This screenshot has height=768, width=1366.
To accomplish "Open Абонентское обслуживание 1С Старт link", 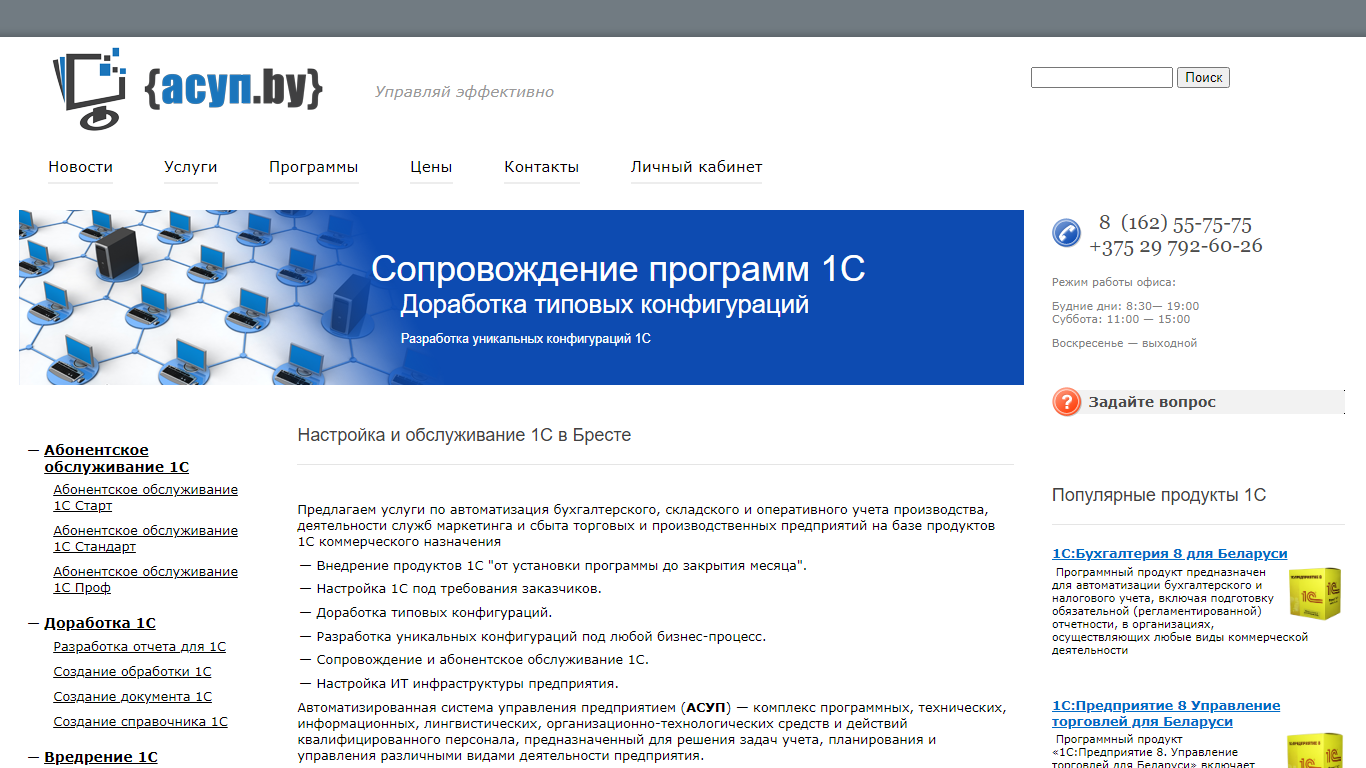I will [x=146, y=497].
